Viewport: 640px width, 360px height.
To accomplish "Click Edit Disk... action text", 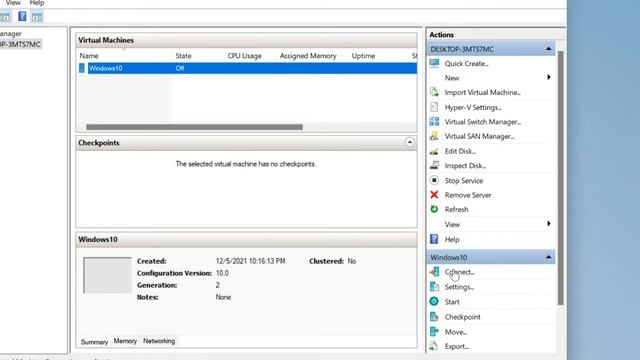I will [460, 151].
